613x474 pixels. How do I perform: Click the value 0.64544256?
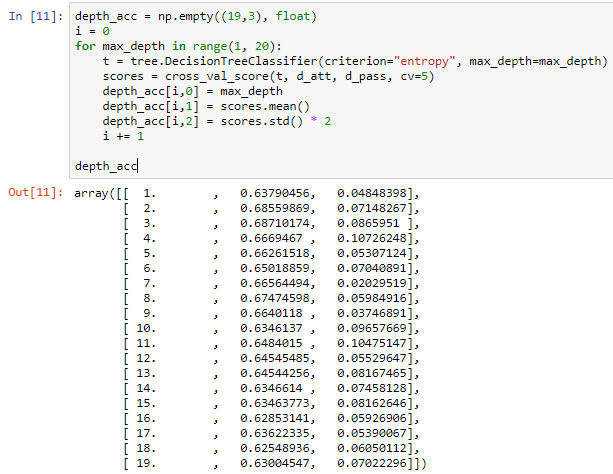[x=275, y=373]
